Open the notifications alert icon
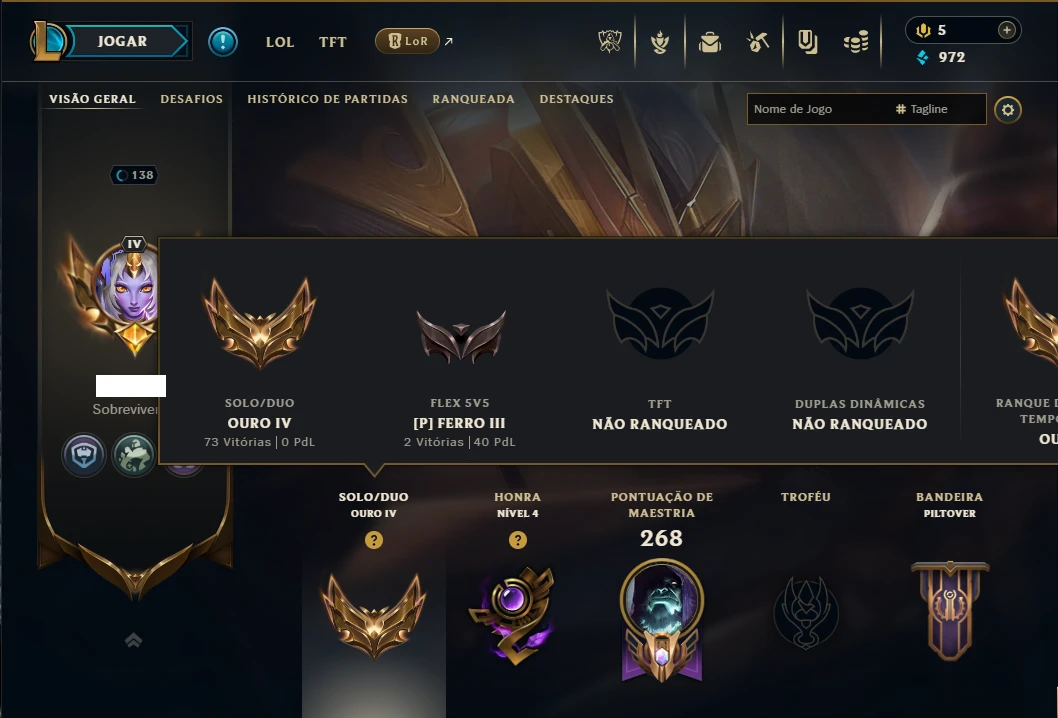 pyautogui.click(x=223, y=42)
